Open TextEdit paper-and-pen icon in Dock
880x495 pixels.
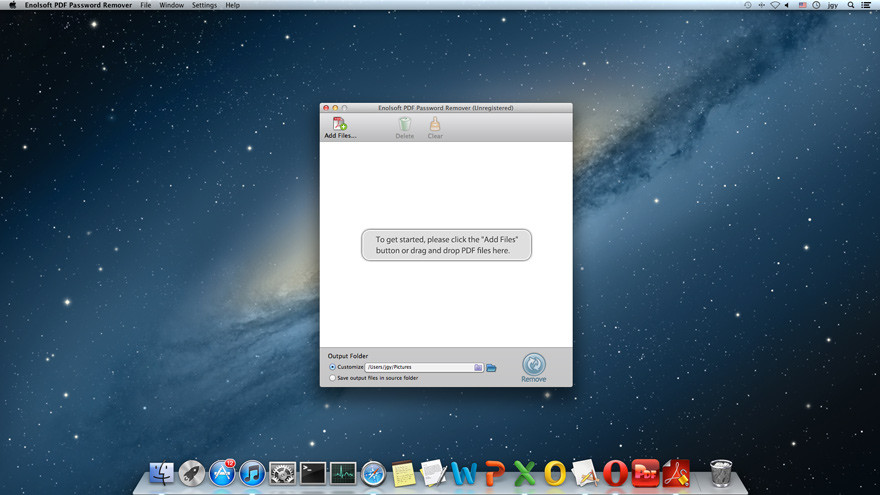433,473
